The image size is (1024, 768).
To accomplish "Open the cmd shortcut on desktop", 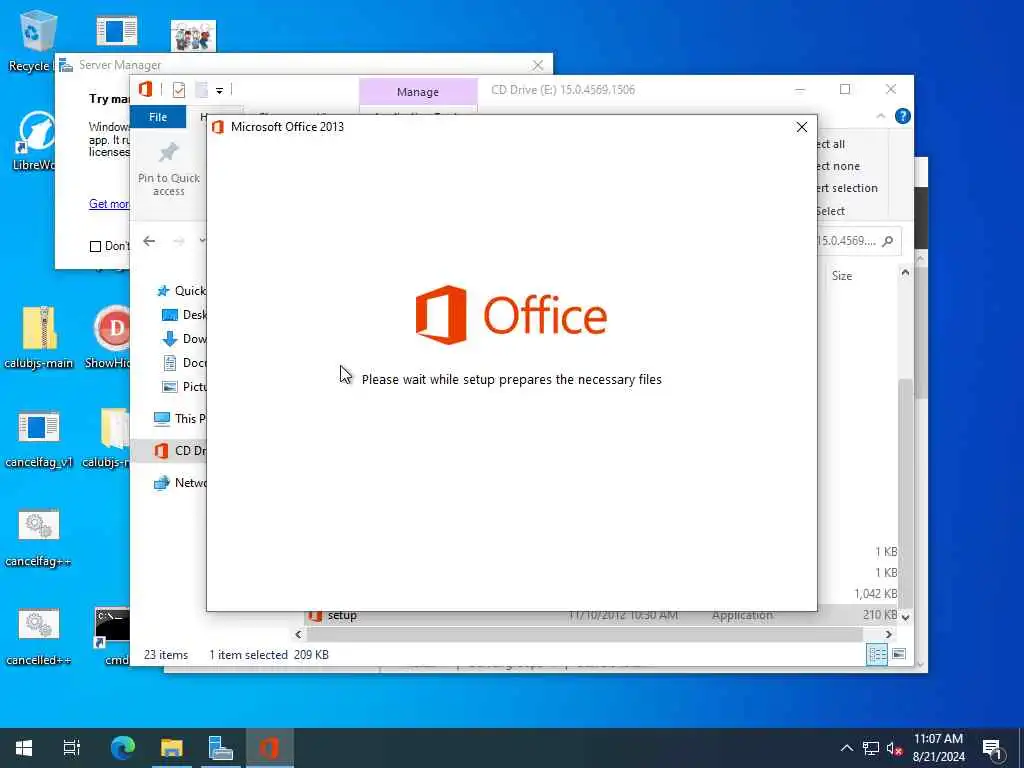I will point(114,637).
